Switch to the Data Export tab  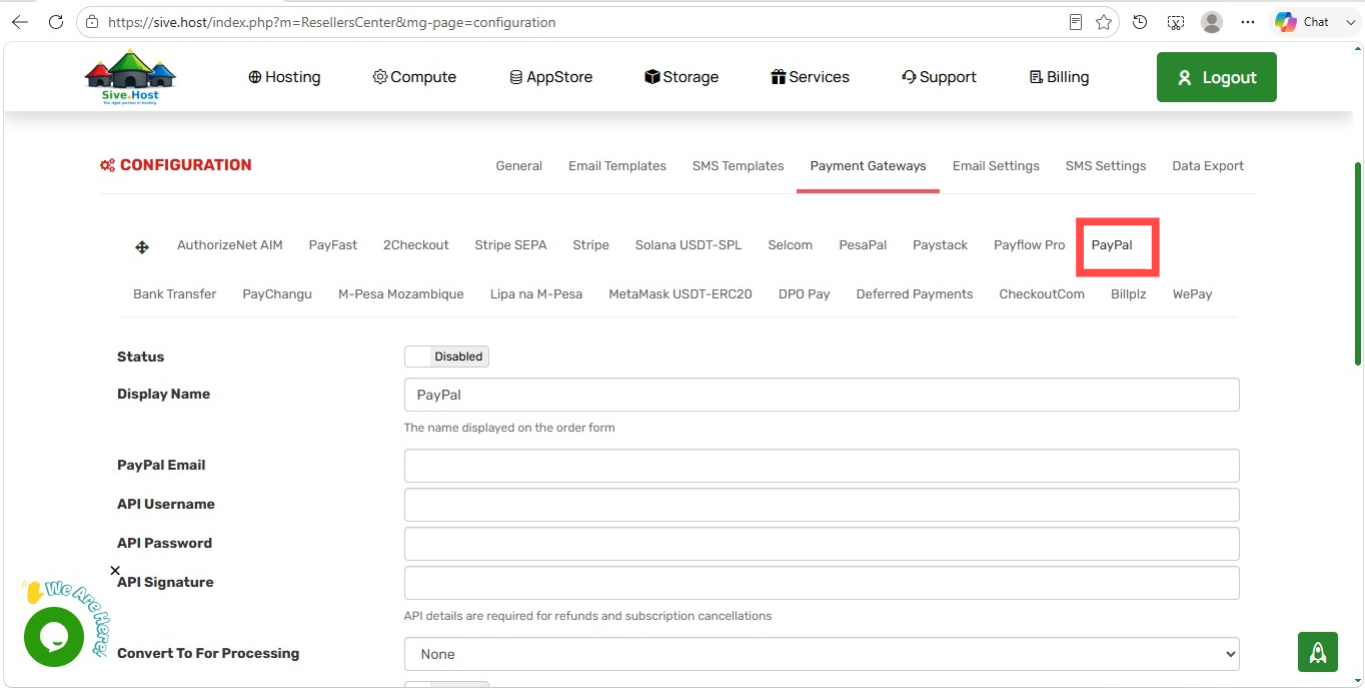coord(1208,166)
